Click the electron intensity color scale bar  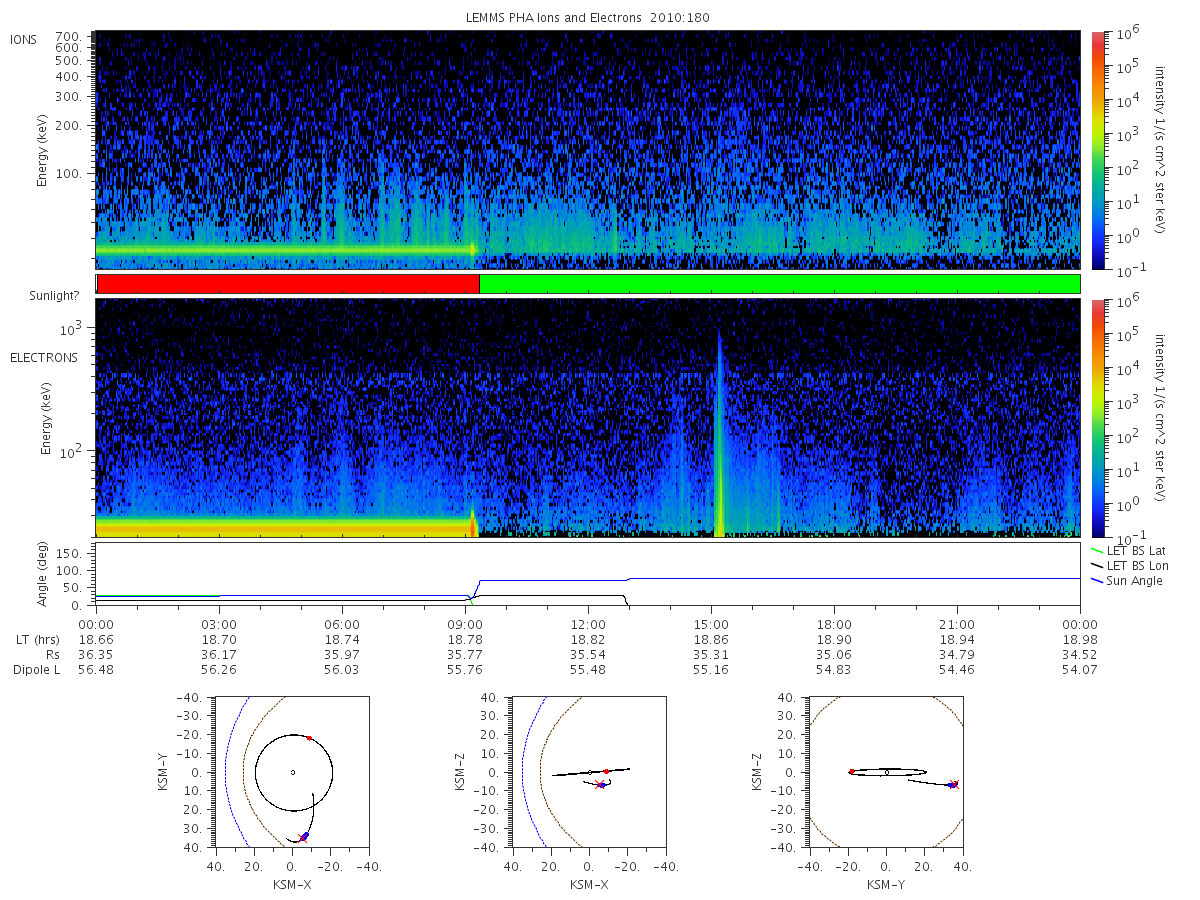[1097, 417]
